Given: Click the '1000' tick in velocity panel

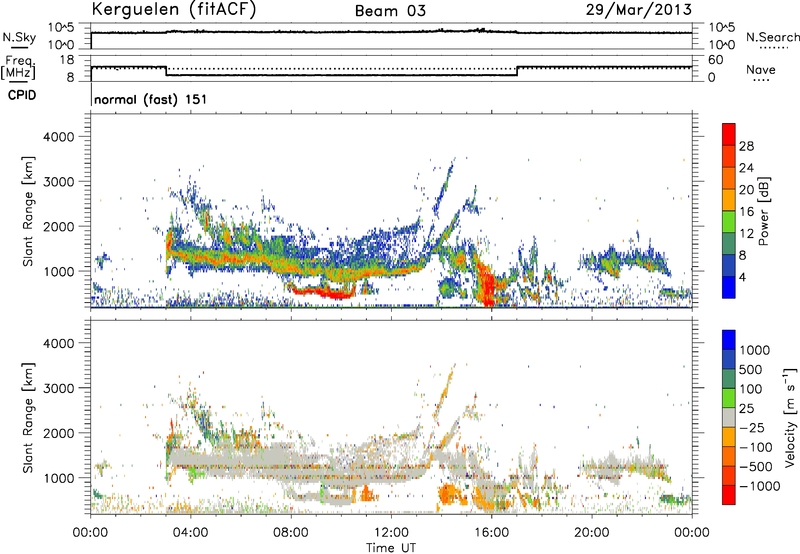Looking at the screenshot, I should click(x=59, y=478).
